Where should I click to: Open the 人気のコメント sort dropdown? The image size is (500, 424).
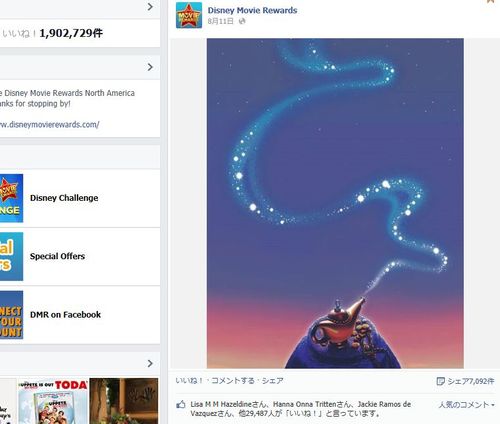point(467,405)
